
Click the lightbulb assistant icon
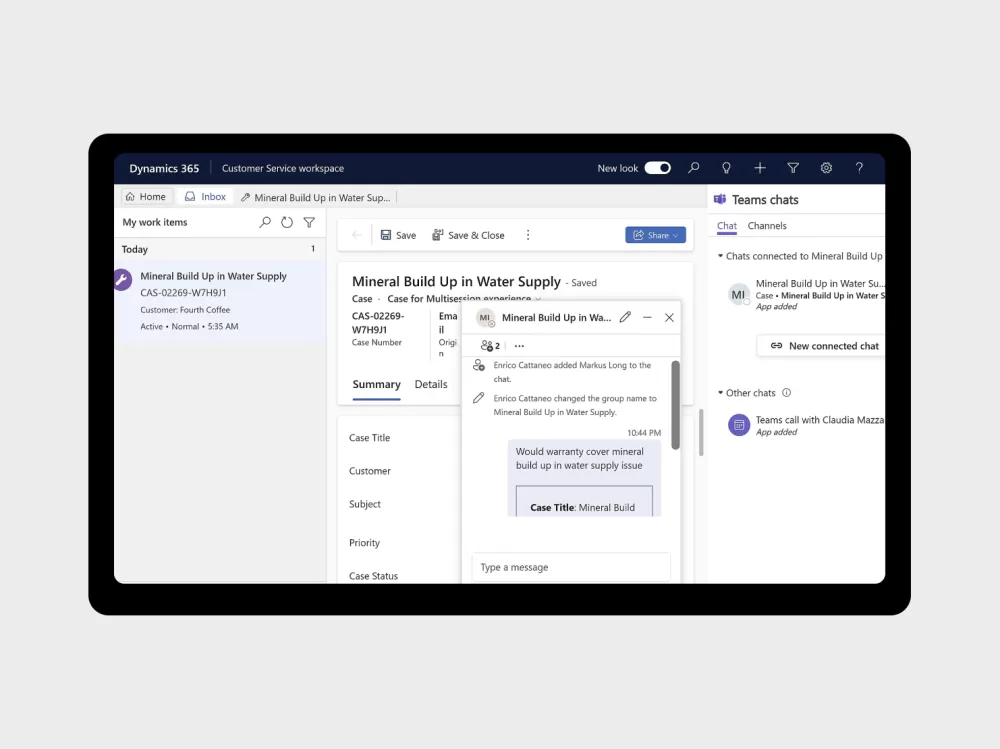point(726,168)
